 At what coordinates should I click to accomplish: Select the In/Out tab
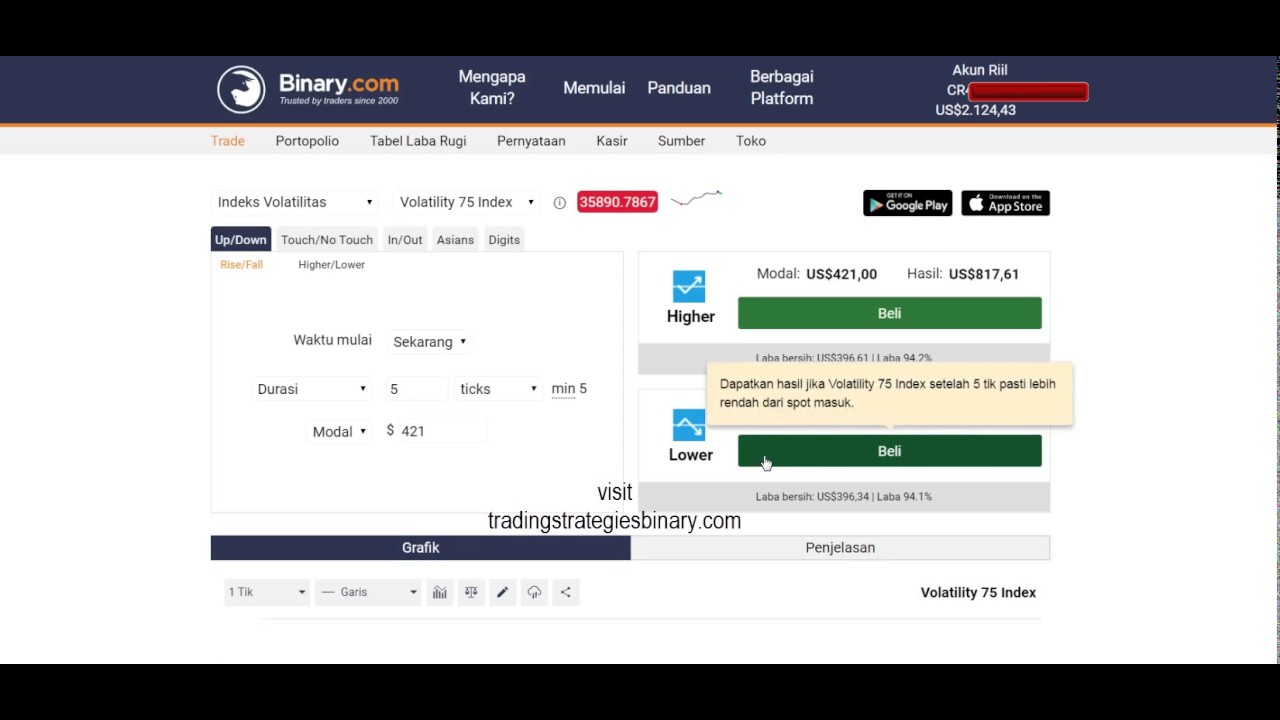405,240
